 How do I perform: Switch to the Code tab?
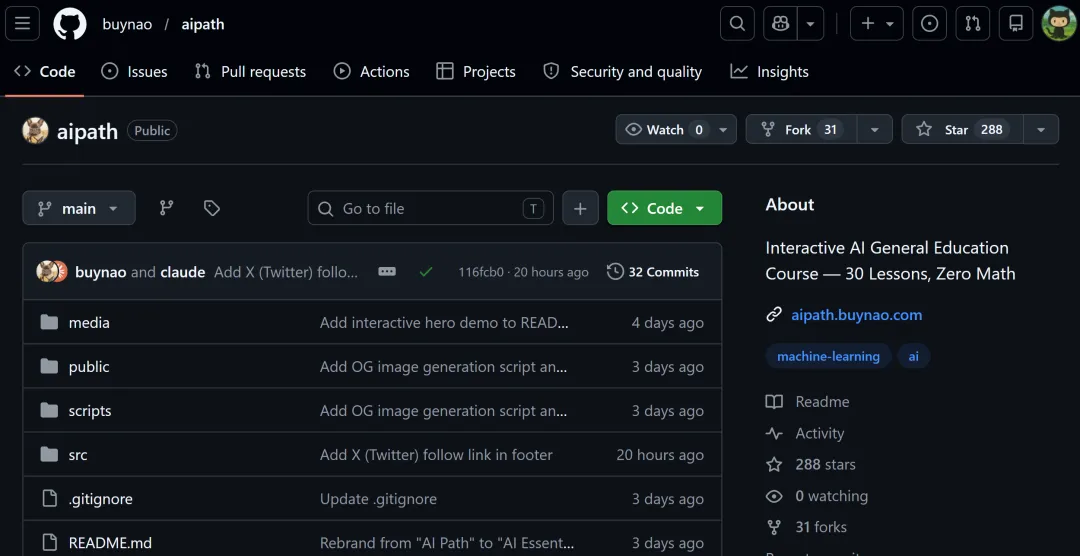point(45,72)
